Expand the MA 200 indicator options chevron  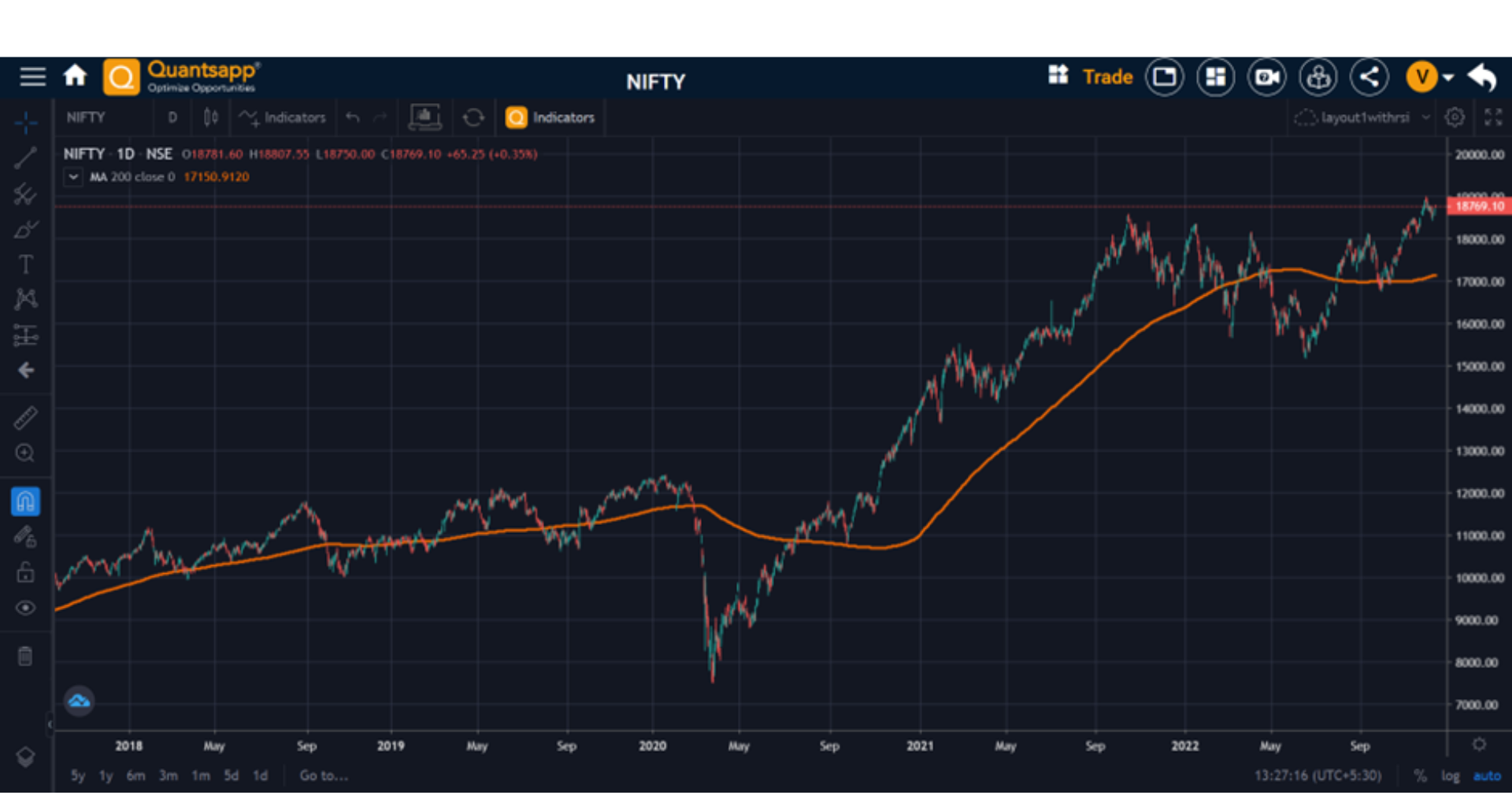pos(72,177)
